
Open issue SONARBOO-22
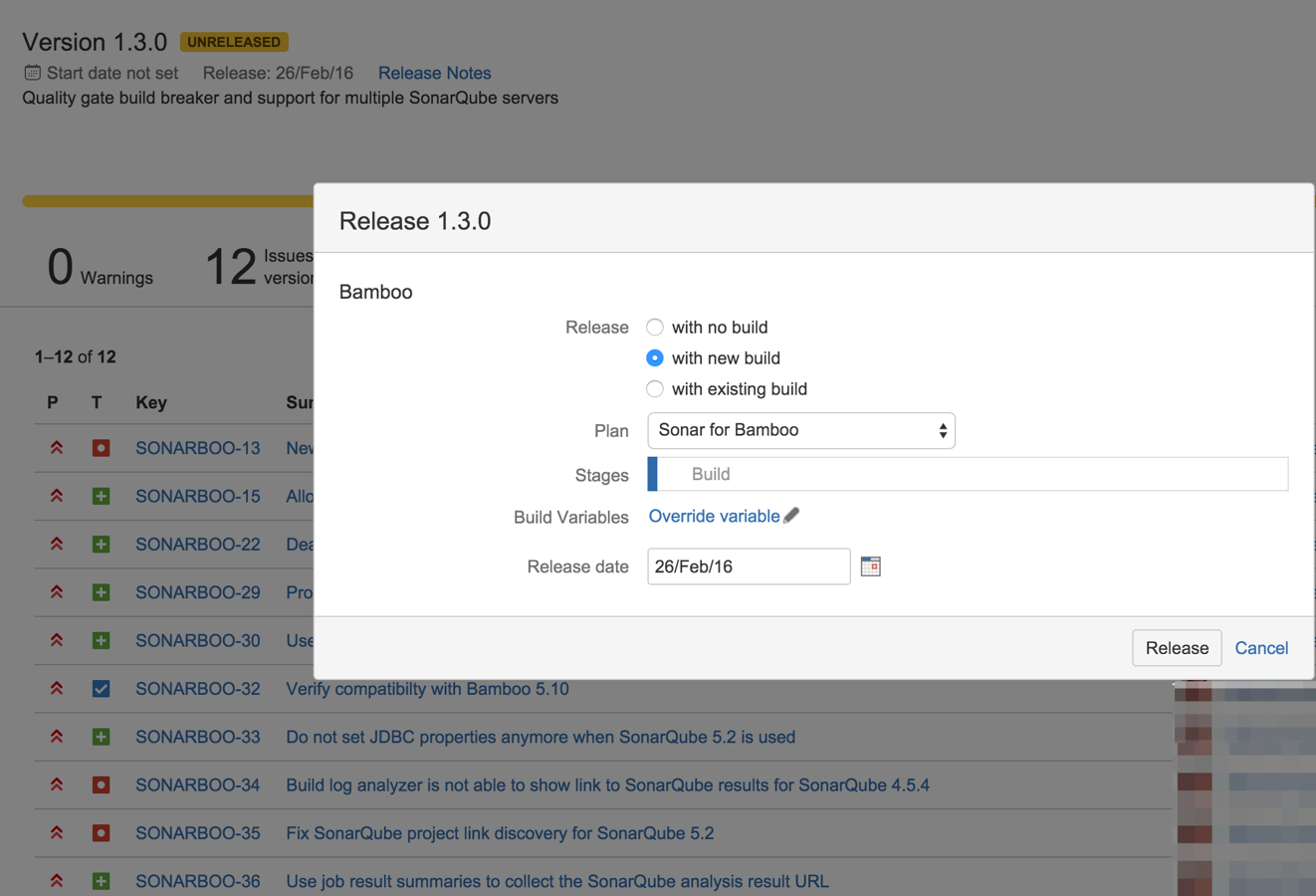tap(198, 545)
